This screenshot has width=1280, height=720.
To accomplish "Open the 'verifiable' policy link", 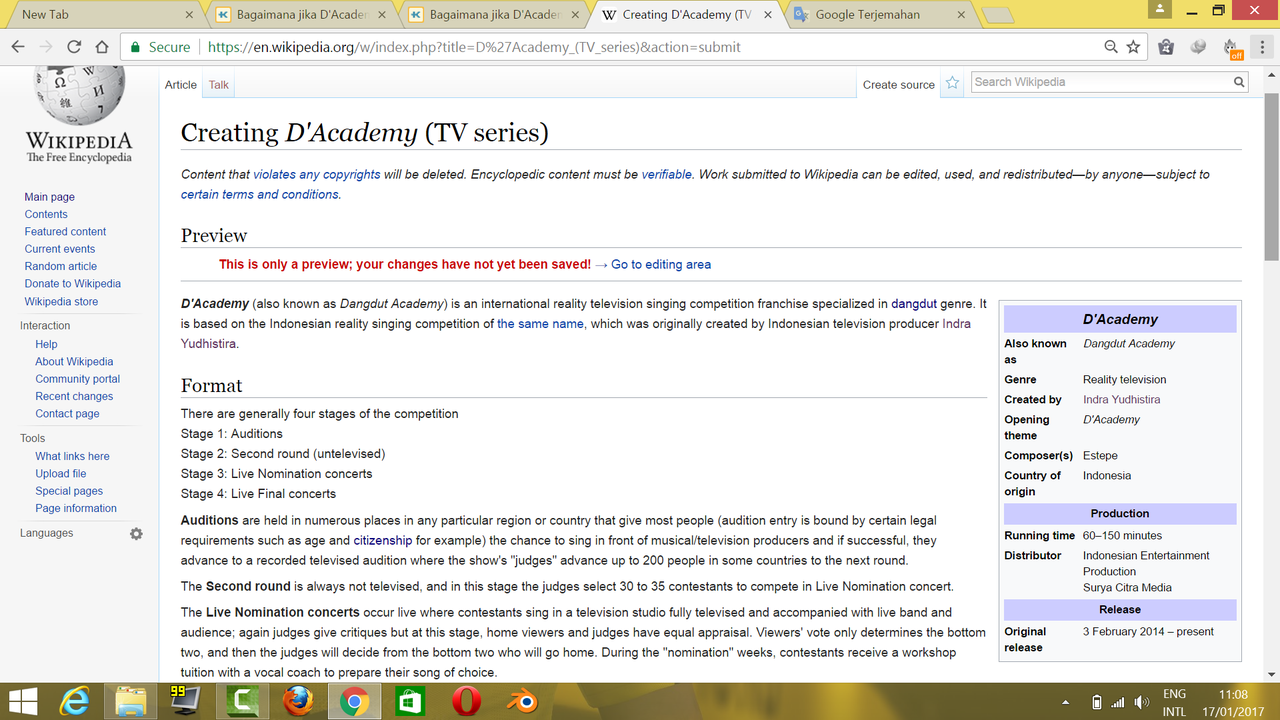I will click(667, 174).
